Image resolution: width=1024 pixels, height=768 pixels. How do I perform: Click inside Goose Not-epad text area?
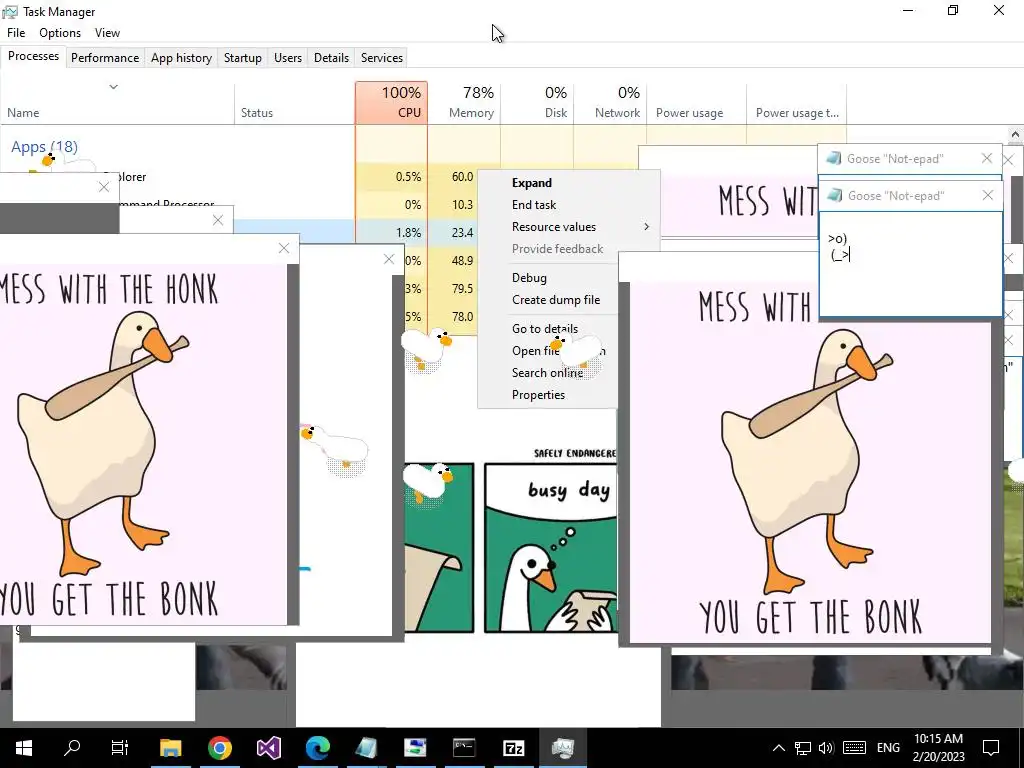tap(910, 264)
